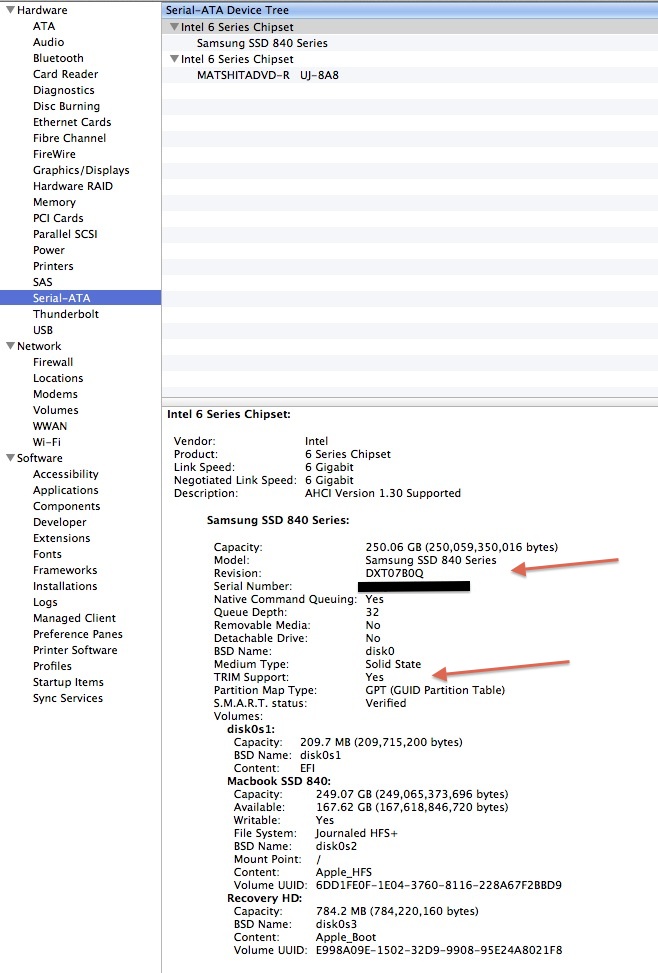Select Disc Burning in the sidebar

coord(66,106)
